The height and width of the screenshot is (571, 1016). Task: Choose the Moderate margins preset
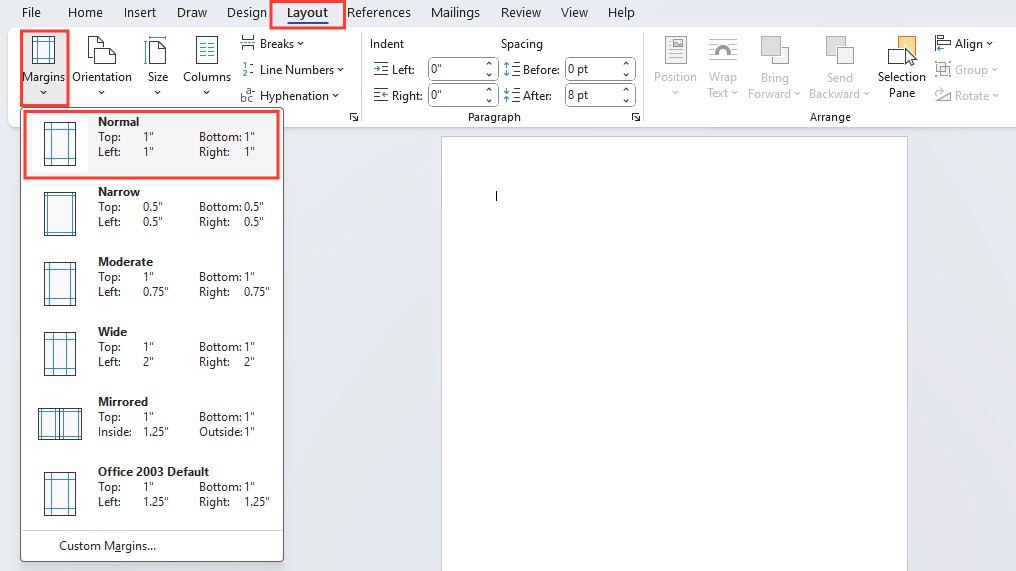point(152,284)
